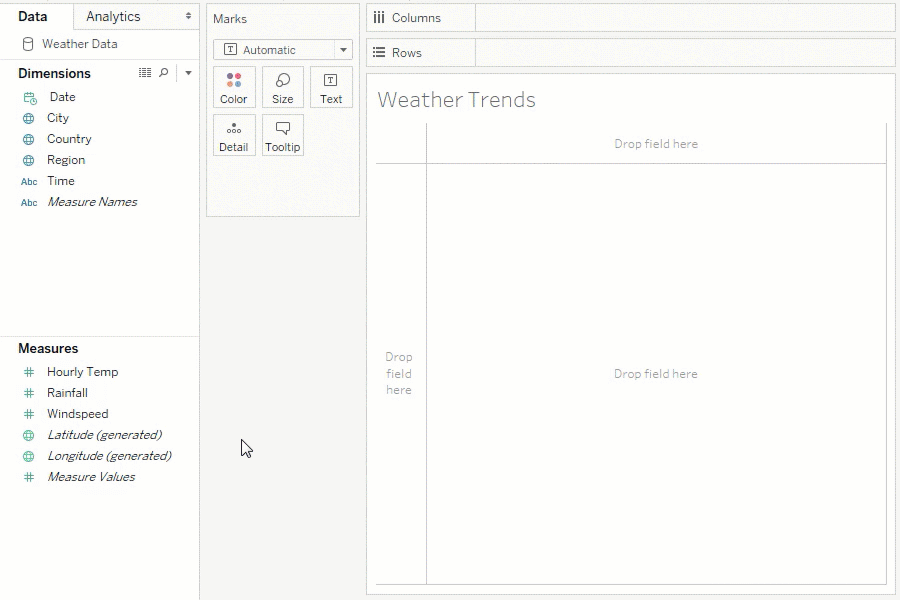Screen dimensions: 900x600
Task: Click the globe icon beside Country
Action: pos(30,139)
